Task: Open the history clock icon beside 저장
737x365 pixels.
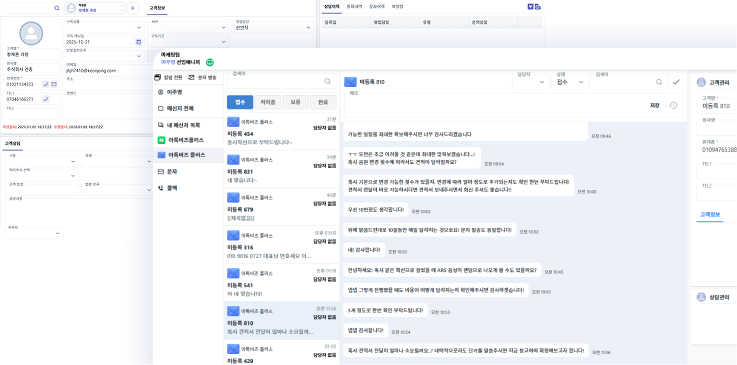Action: point(673,105)
